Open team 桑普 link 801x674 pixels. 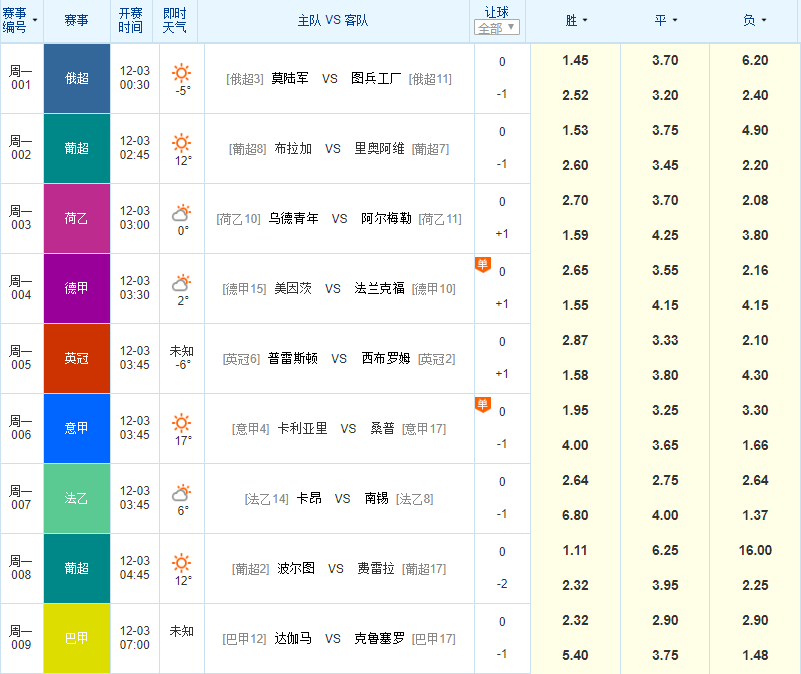pos(383,428)
